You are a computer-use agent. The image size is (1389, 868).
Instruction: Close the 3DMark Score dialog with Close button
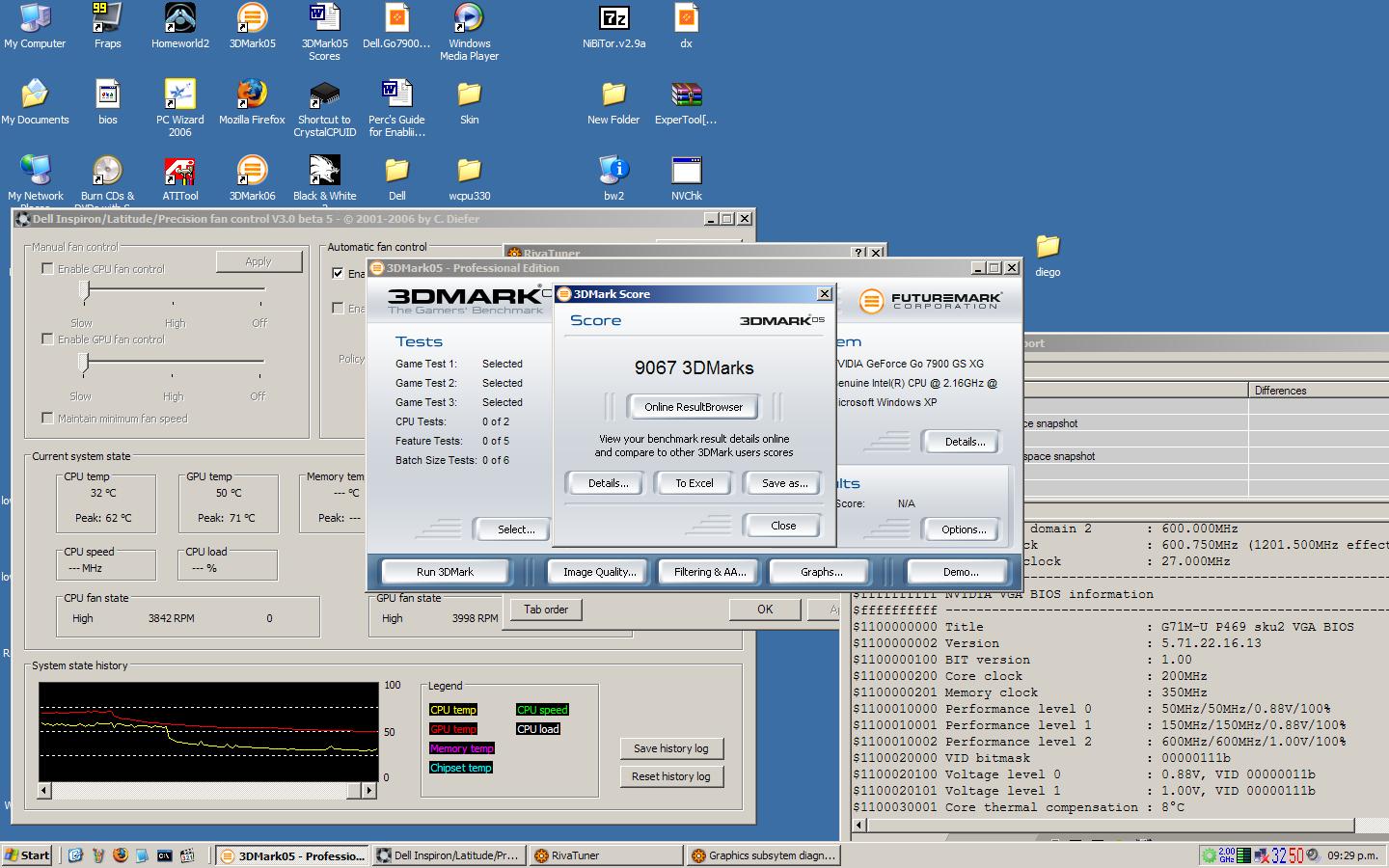tap(783, 526)
